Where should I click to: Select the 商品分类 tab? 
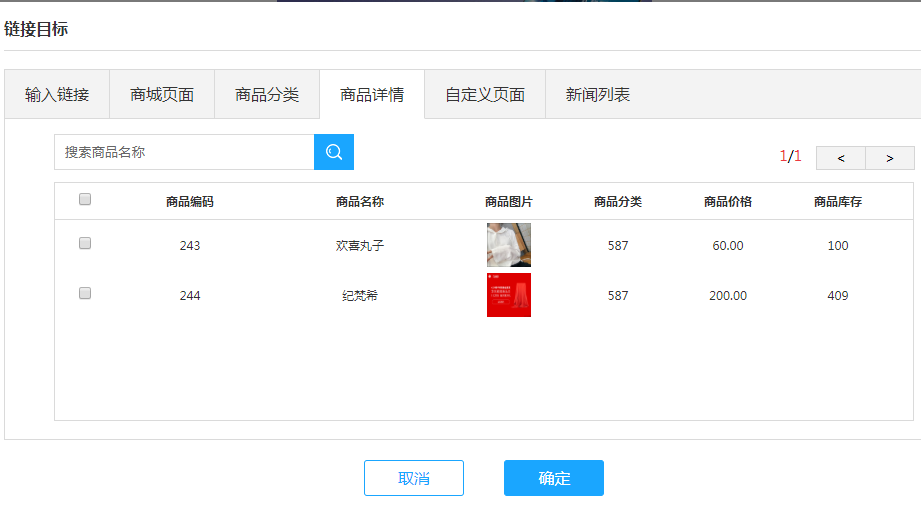(267, 95)
